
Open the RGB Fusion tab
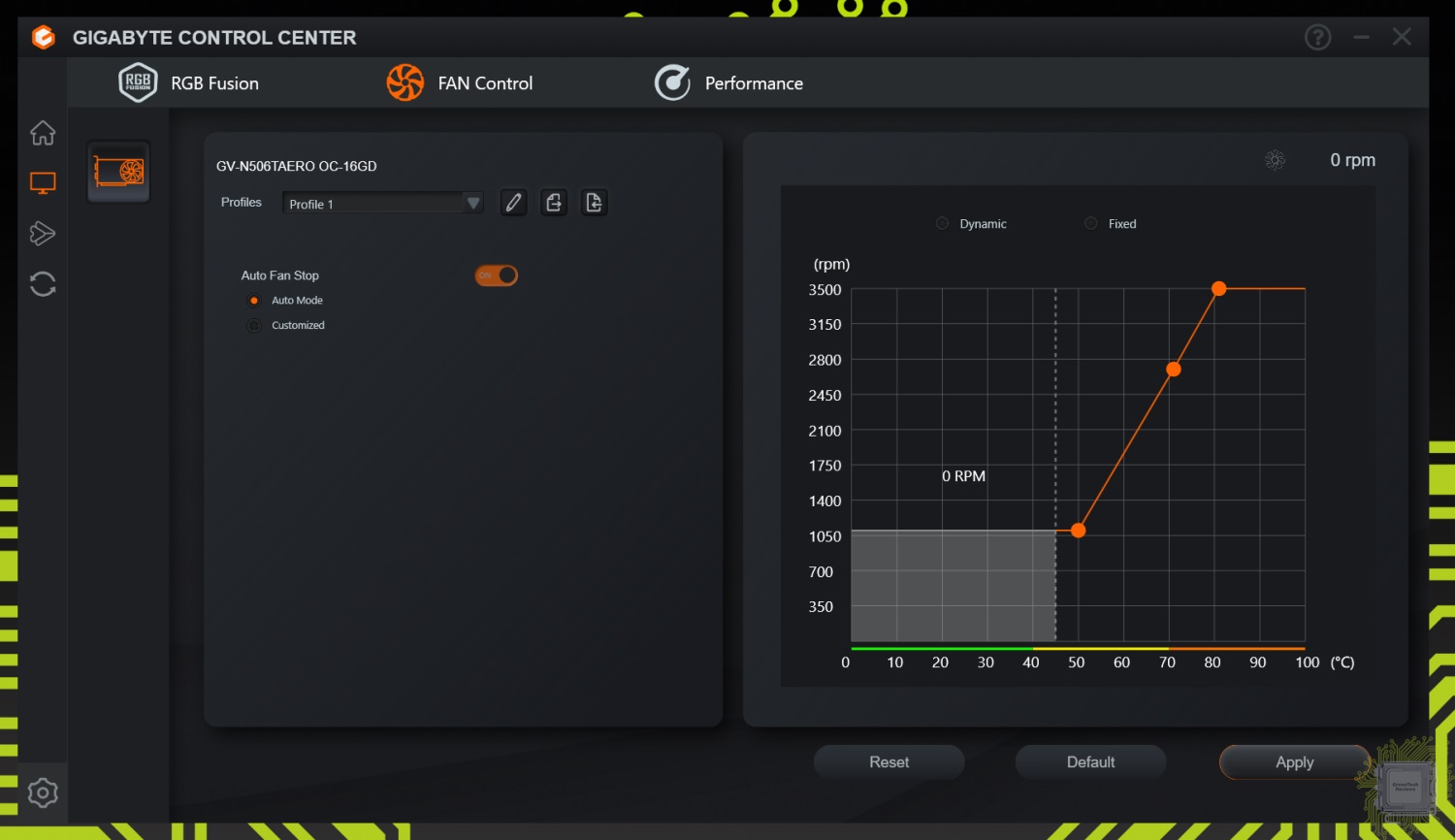point(189,83)
